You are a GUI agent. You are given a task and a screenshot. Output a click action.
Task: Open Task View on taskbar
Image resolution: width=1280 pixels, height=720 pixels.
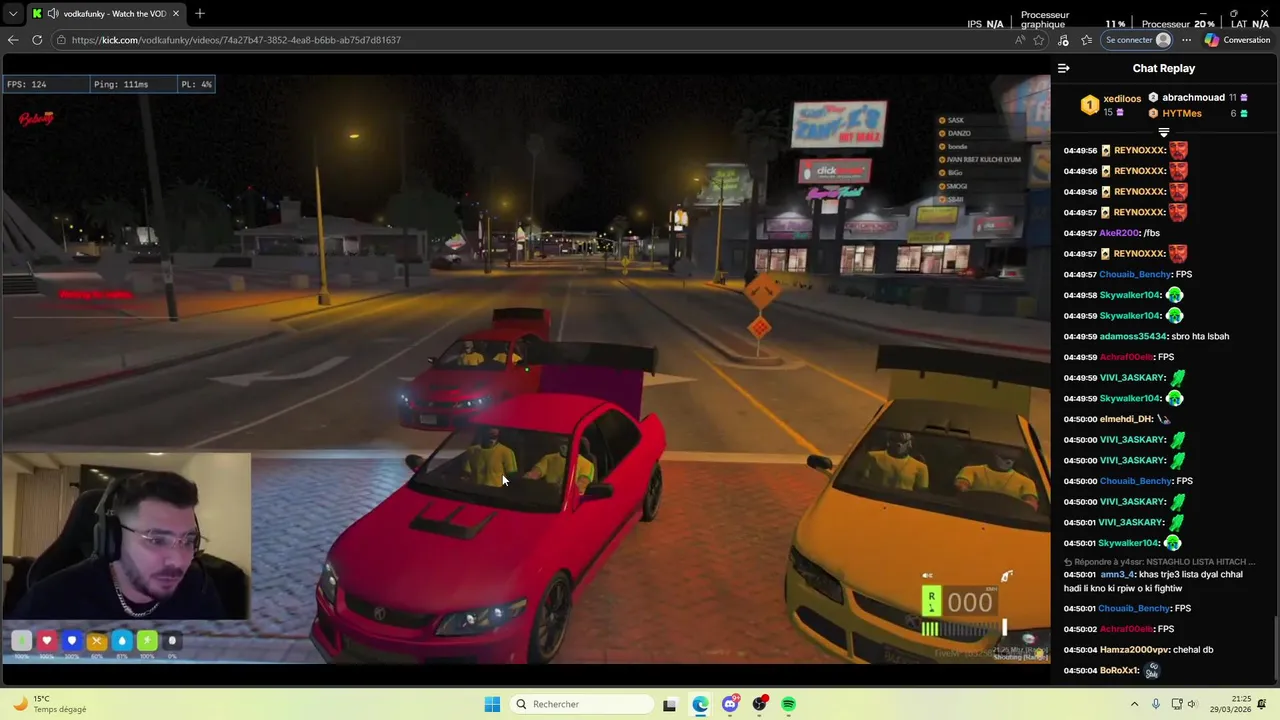(670, 704)
